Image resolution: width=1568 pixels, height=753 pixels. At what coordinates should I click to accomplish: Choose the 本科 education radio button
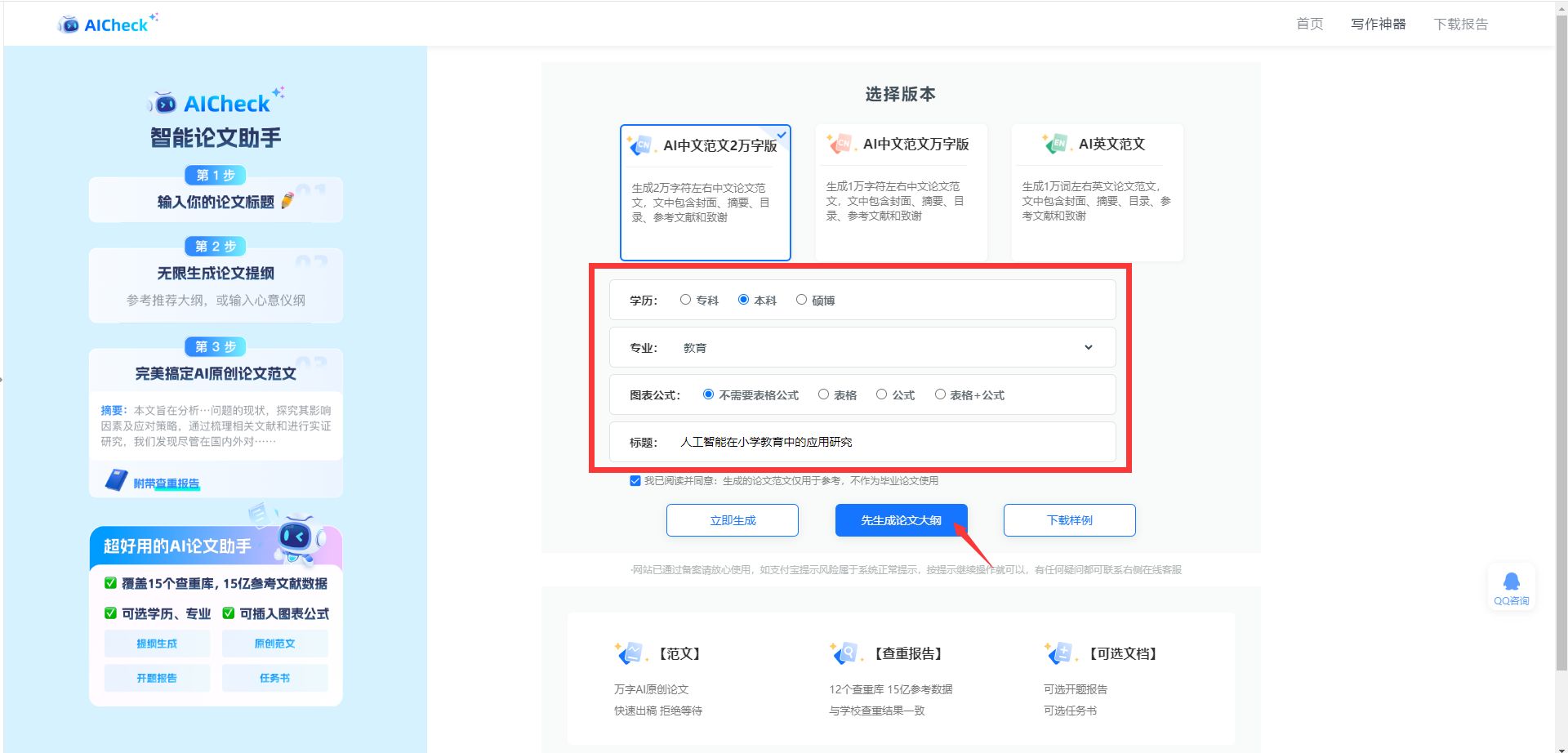[743, 300]
